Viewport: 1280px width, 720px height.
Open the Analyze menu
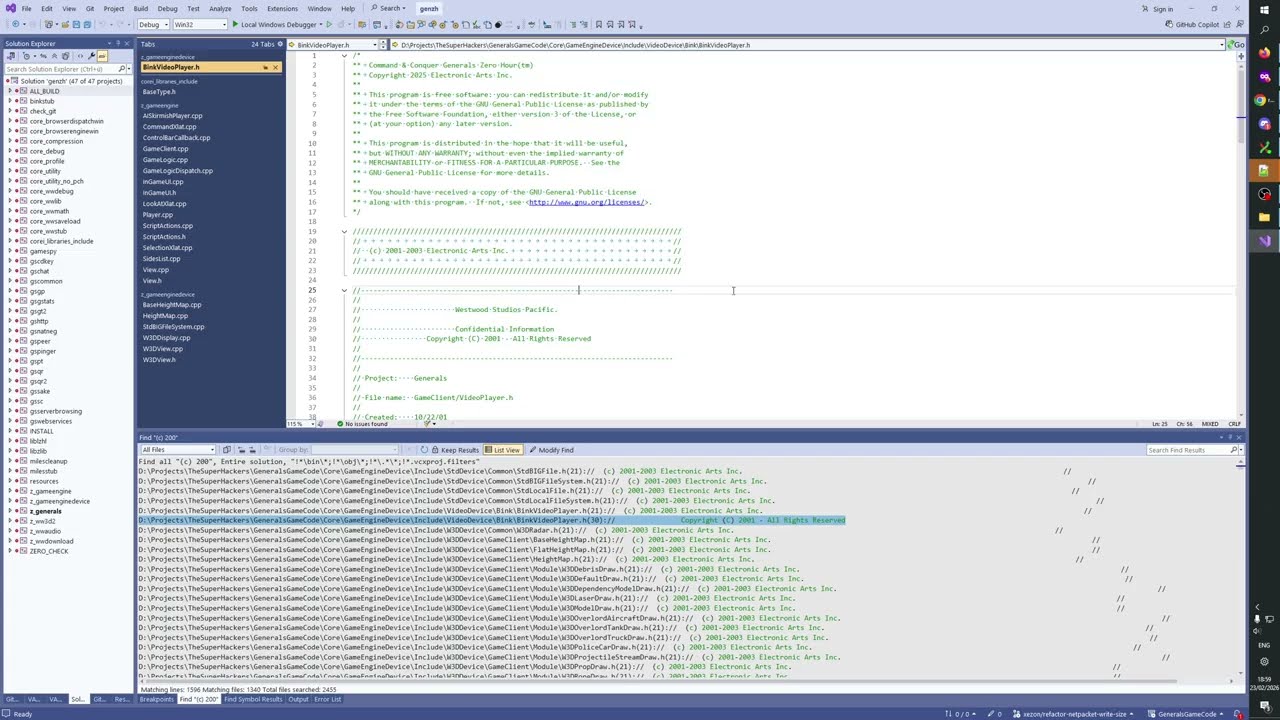[220, 9]
